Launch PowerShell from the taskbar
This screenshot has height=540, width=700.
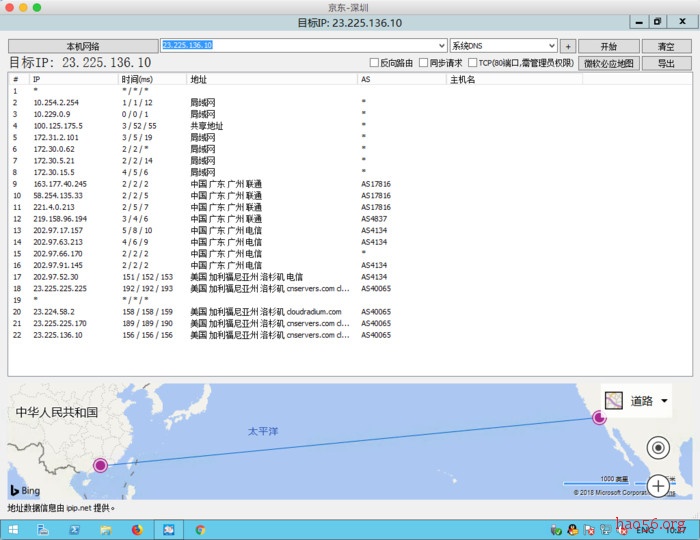point(75,530)
